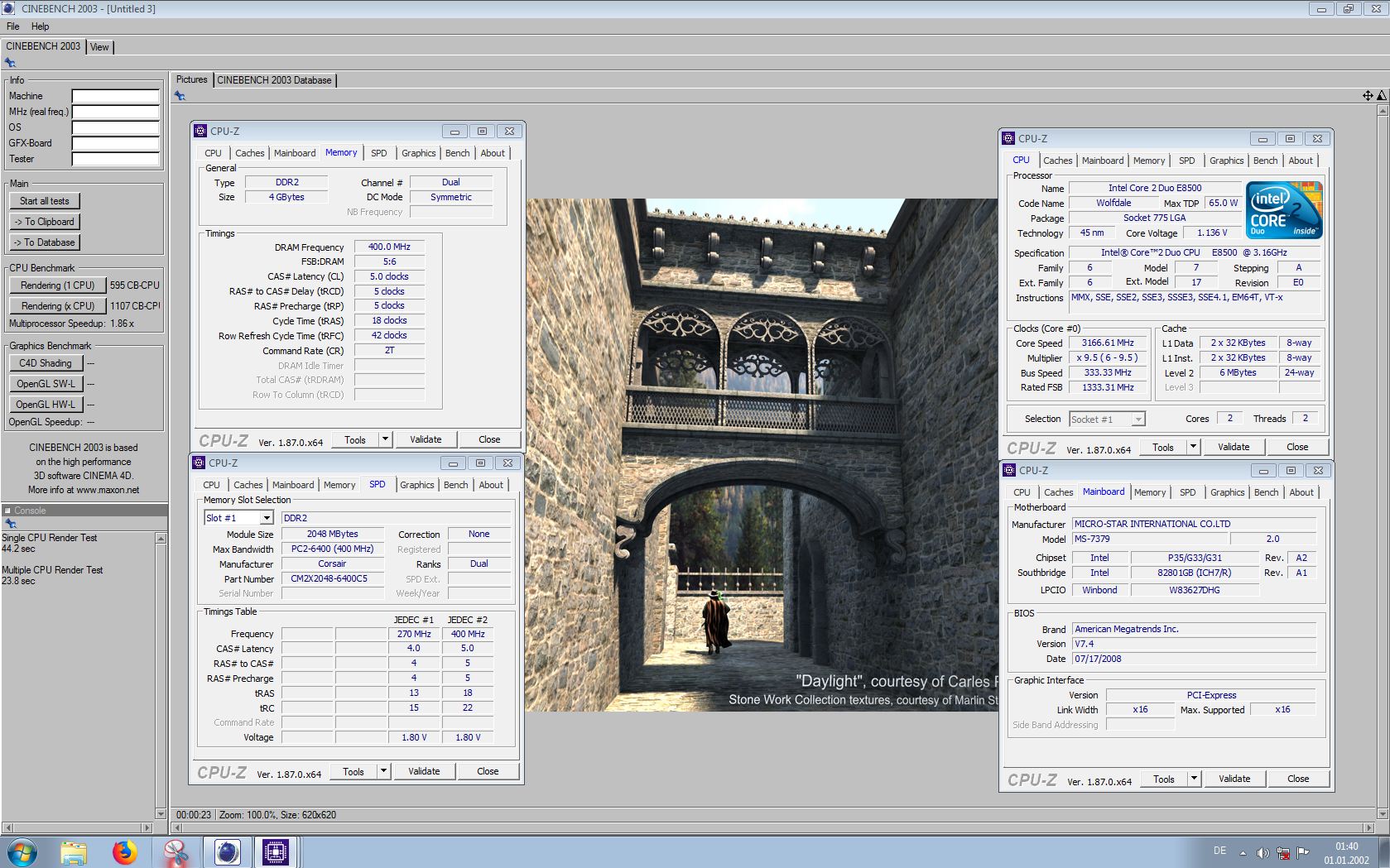Click Close in CPU-Z SPD window
Screen dimensions: 1390x868
pos(488,771)
